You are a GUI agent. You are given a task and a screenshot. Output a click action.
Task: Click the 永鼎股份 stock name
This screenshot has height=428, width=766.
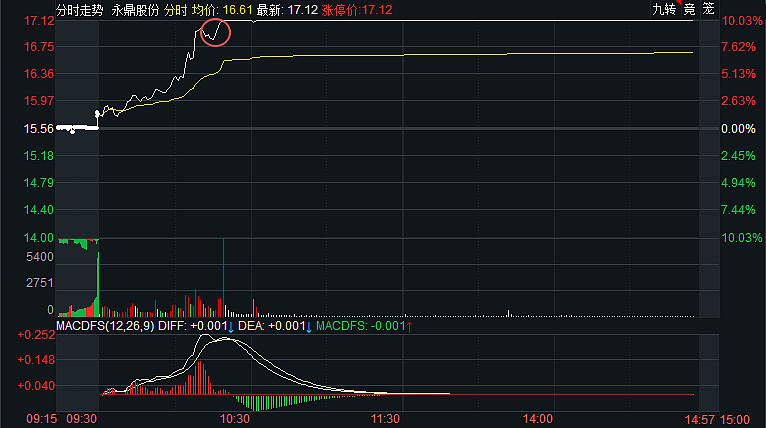coord(138,9)
